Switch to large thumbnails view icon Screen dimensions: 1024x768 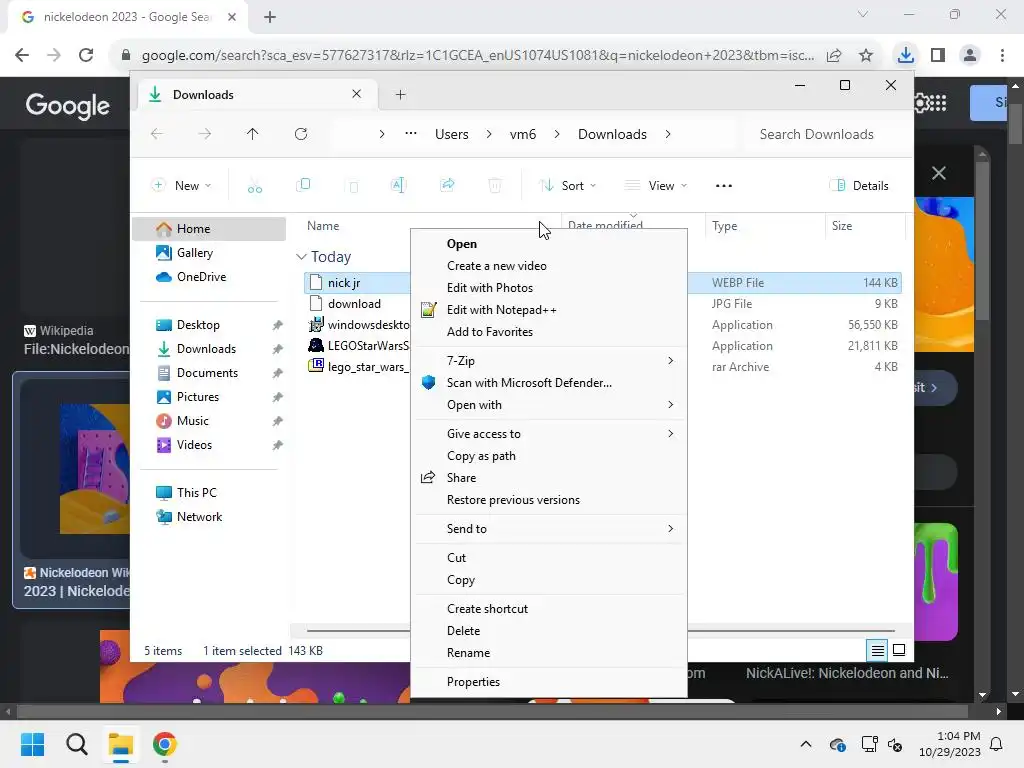[x=899, y=650]
